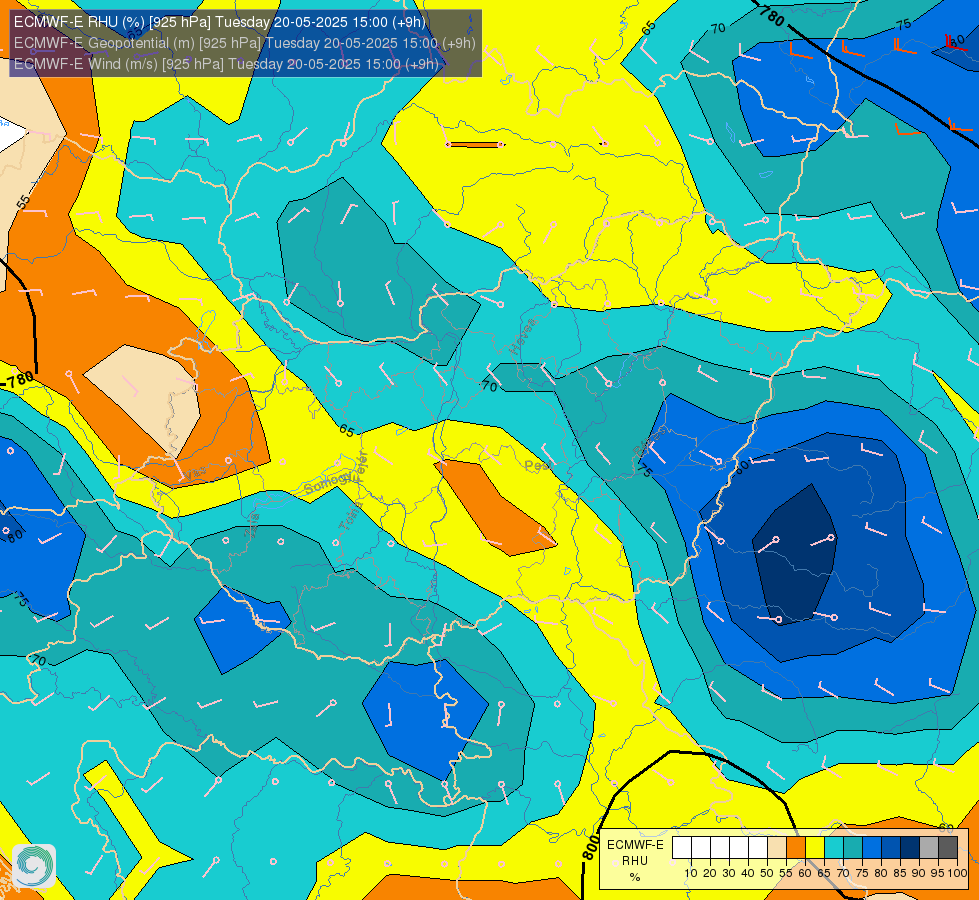Click the ECMWF logo icon
979x900 pixels.
pos(34,866)
